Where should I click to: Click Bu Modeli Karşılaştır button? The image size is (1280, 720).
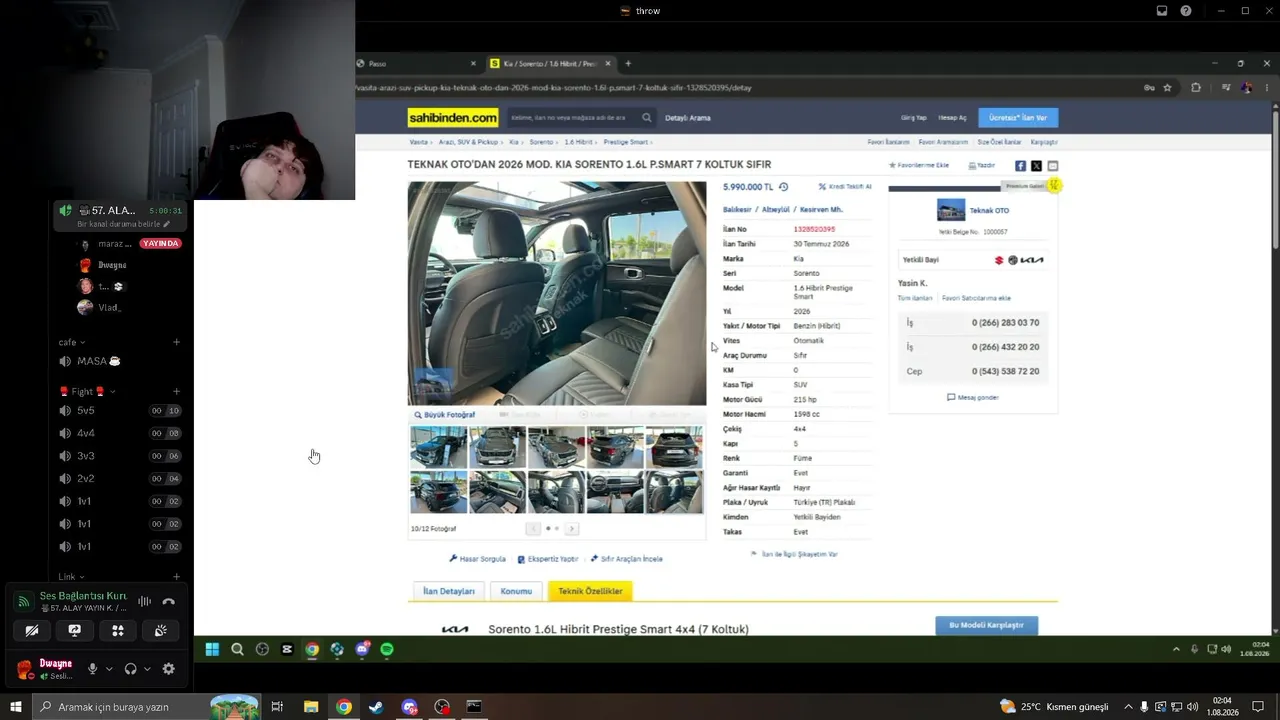tap(986, 625)
